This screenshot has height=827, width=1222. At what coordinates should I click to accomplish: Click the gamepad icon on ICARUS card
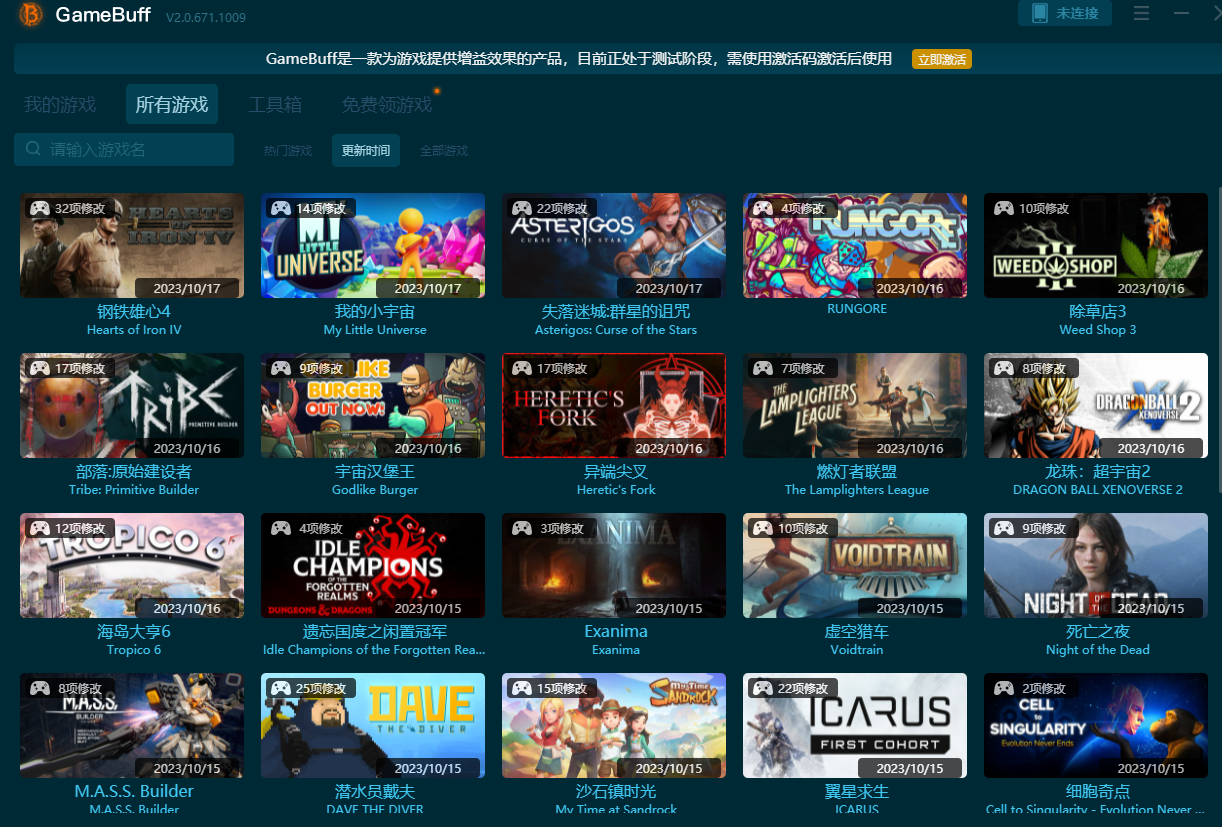point(762,688)
